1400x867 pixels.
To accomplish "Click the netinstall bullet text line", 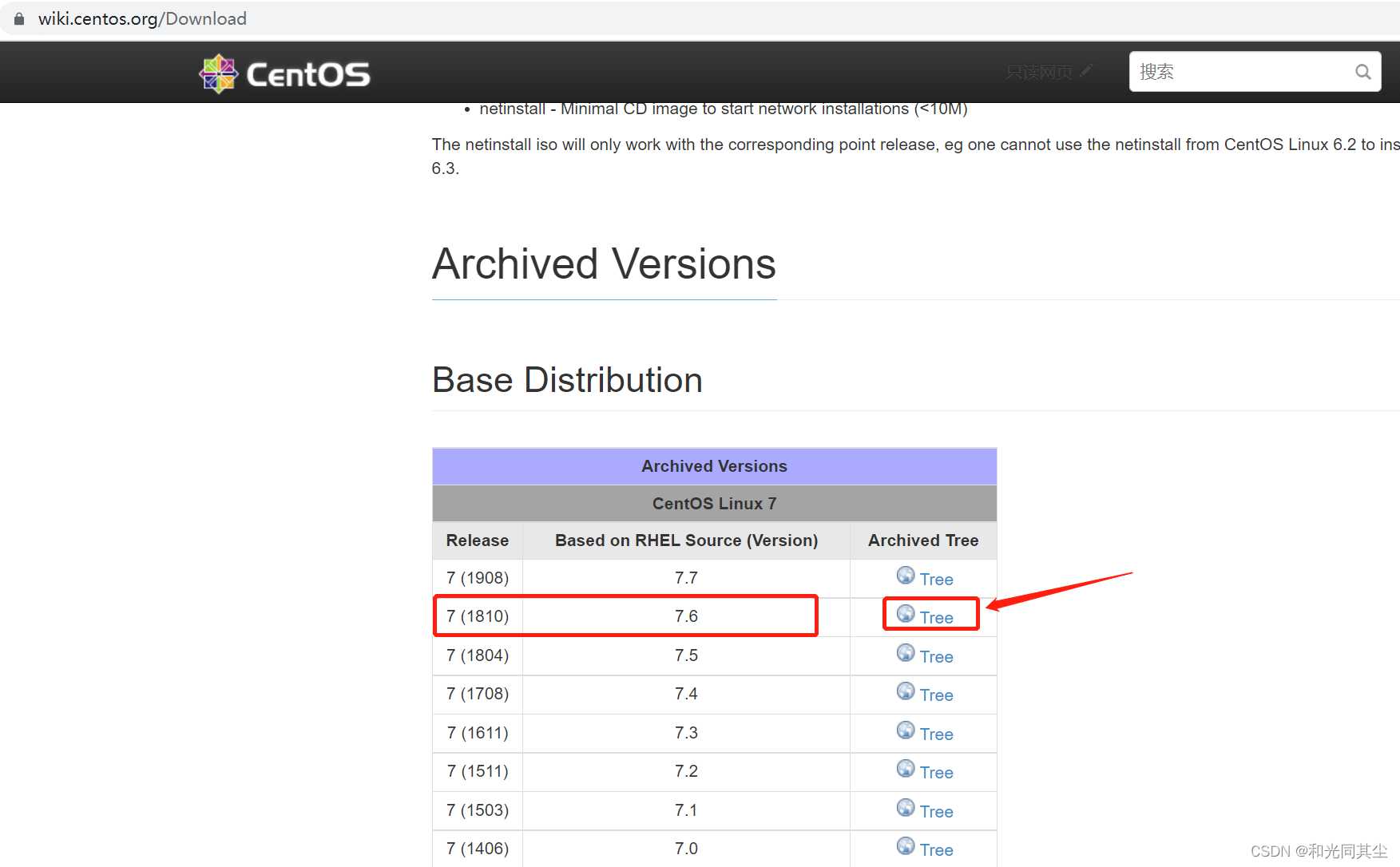I will tap(724, 110).
